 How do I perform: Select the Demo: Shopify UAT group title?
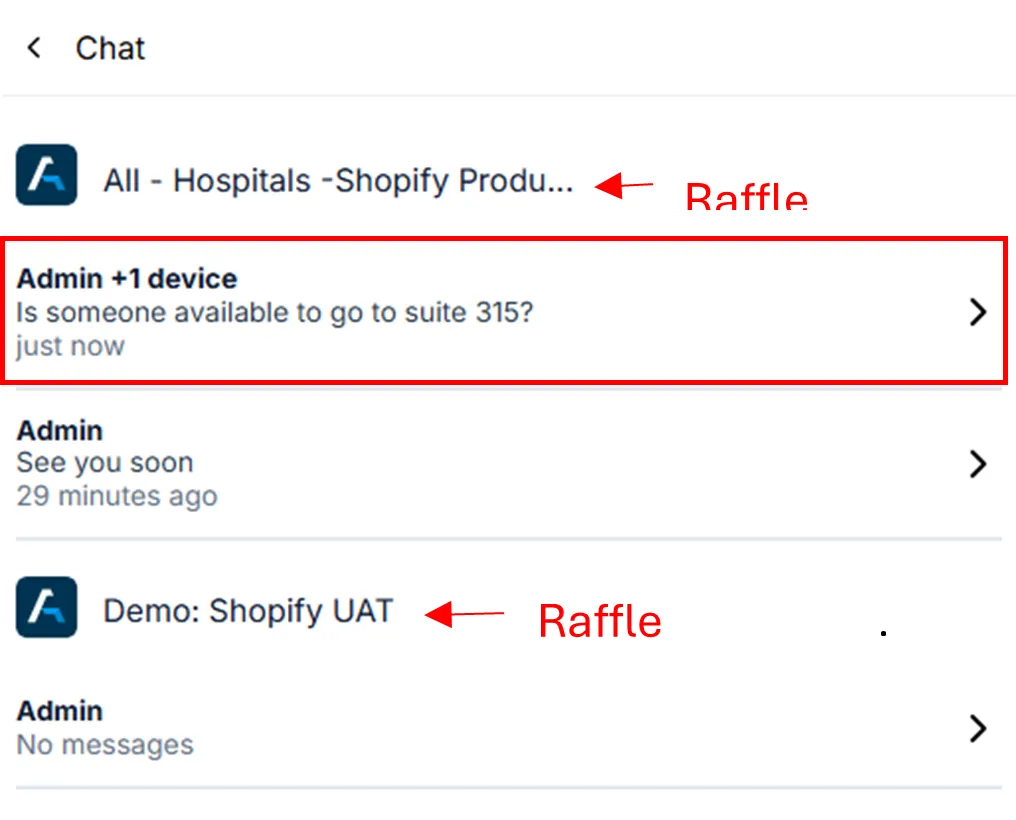248,611
